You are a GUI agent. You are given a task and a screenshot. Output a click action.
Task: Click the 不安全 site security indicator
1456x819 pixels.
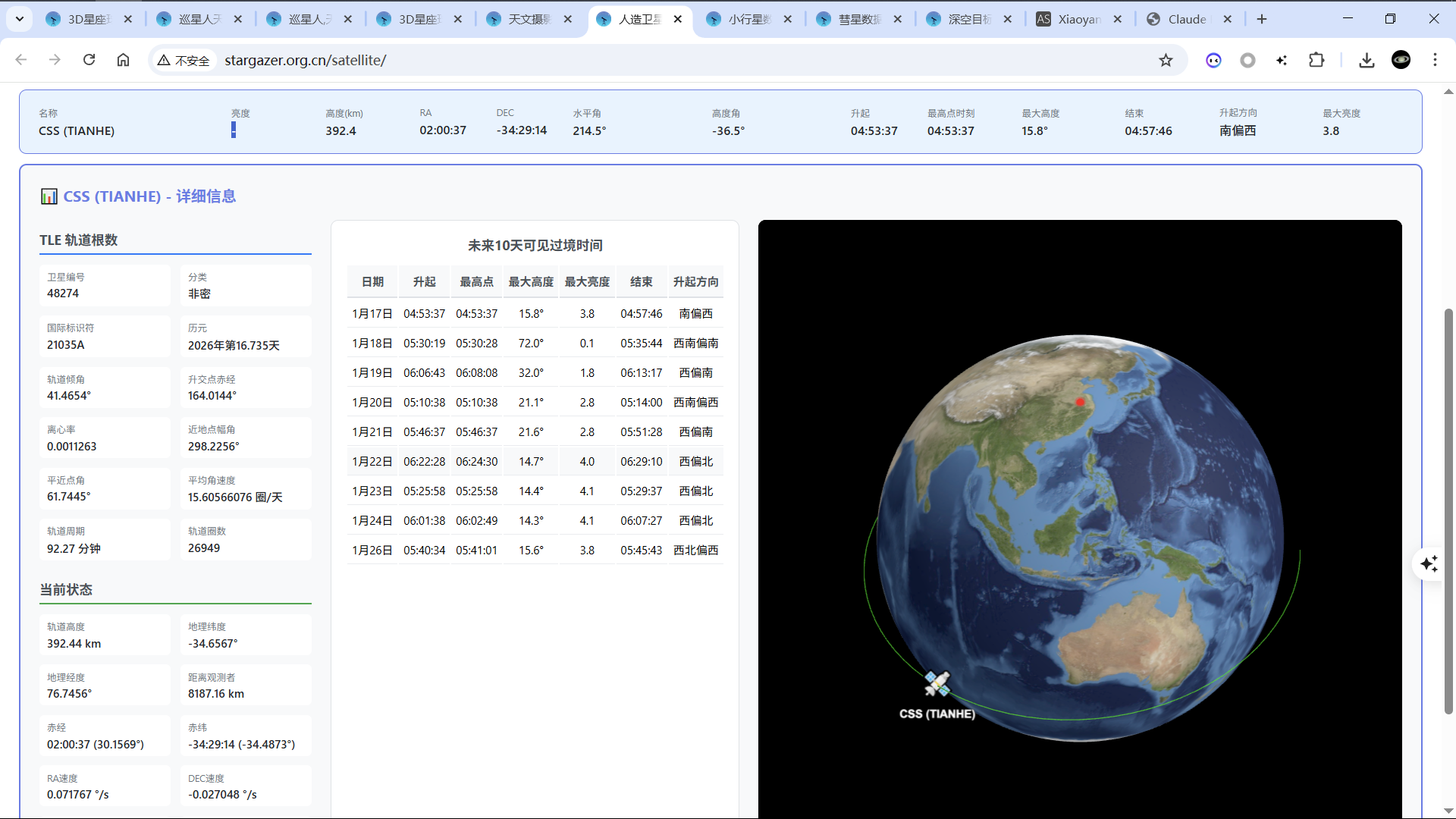[x=184, y=61]
